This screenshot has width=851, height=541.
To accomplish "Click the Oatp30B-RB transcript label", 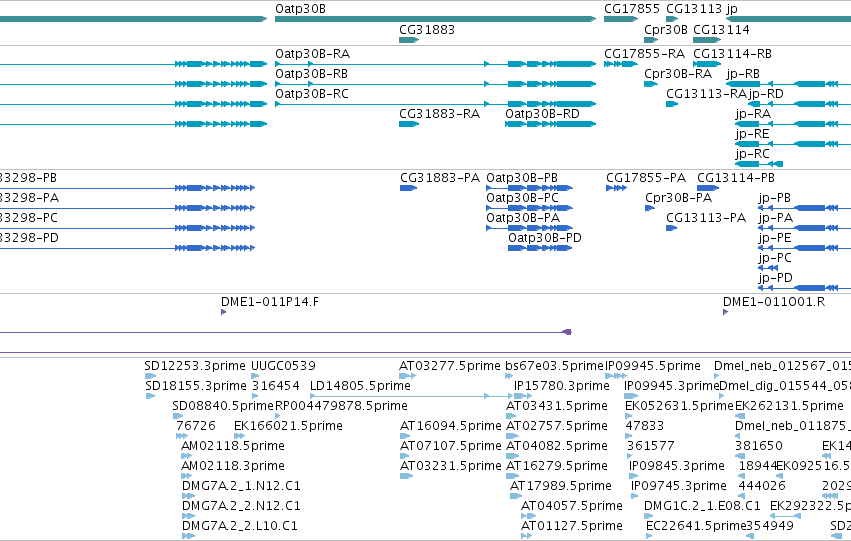I will coord(312,74).
